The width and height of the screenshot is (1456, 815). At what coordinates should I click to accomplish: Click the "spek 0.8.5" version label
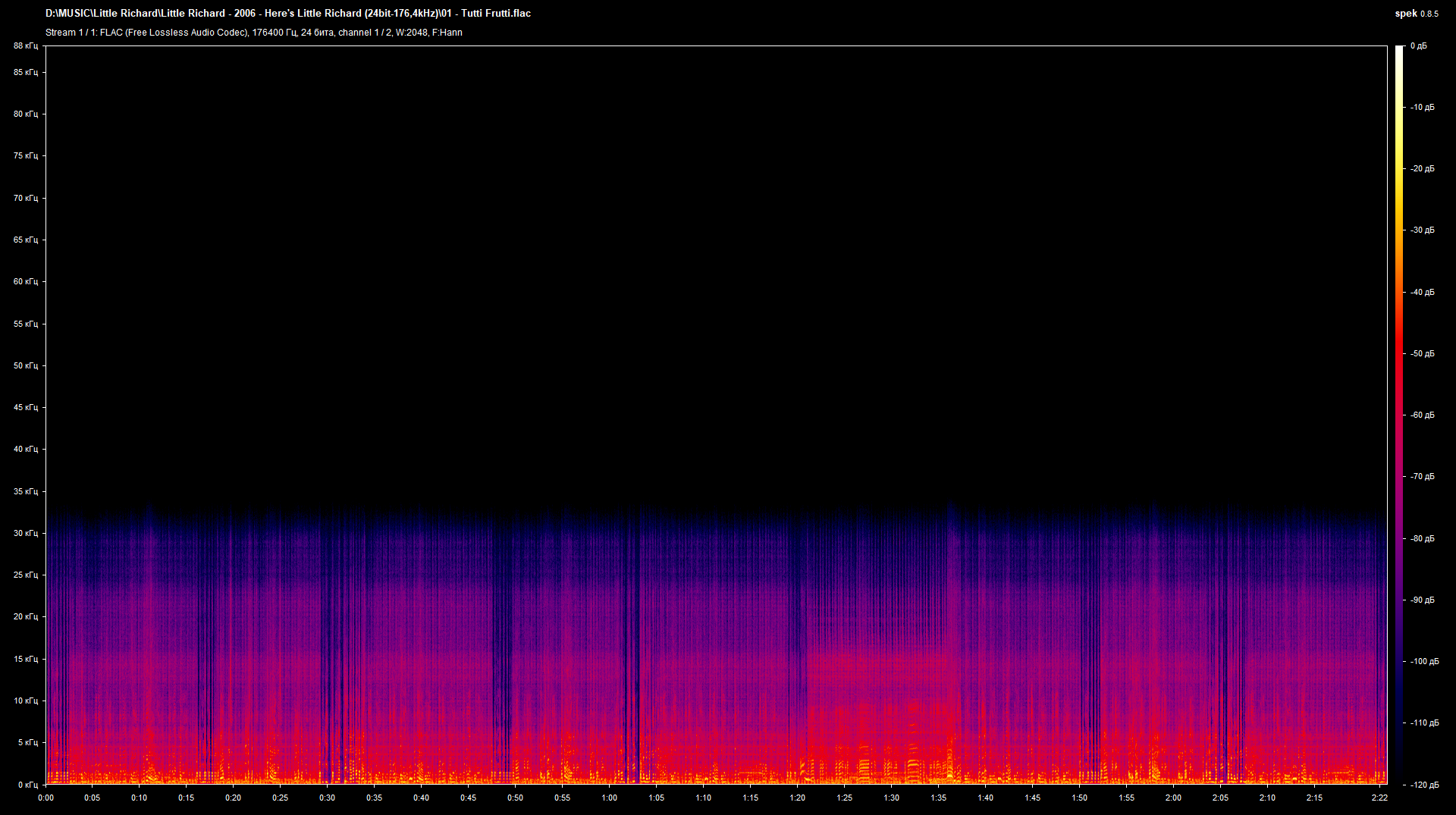(1415, 13)
